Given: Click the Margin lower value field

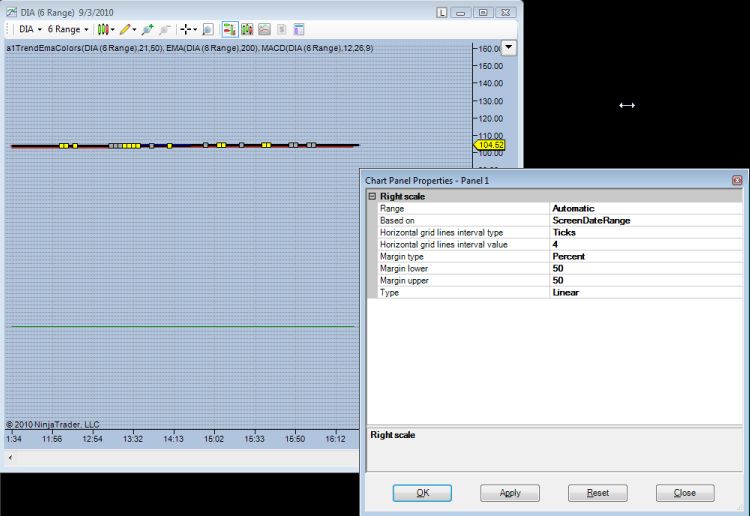Looking at the screenshot, I should [x=646, y=268].
